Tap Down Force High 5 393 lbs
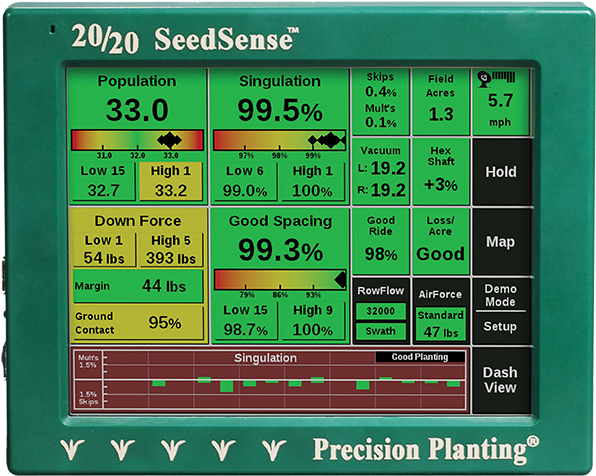596x476 pixels. pyautogui.click(x=171, y=249)
